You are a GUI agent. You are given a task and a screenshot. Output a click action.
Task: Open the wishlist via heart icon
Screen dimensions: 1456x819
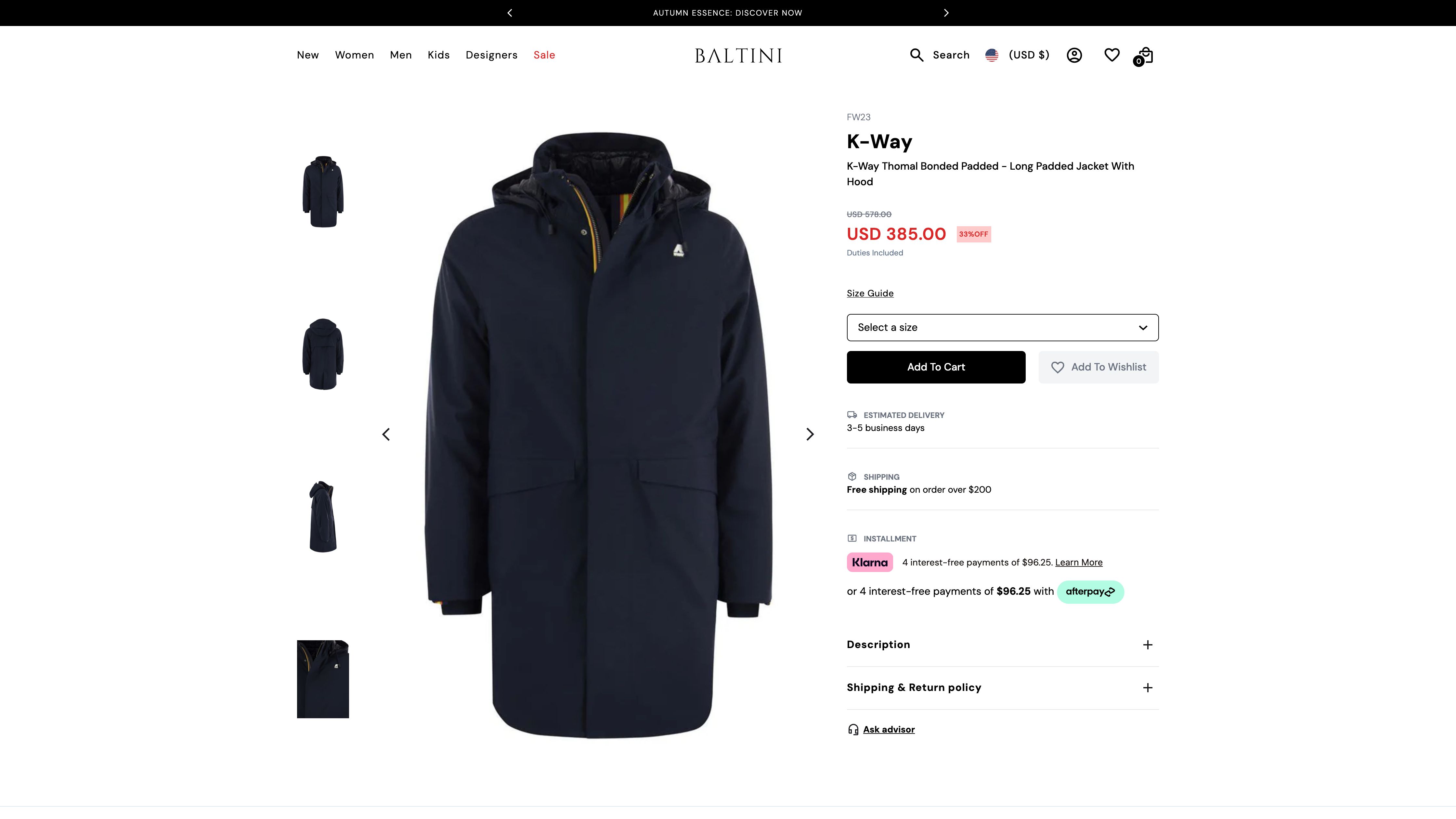(x=1112, y=55)
